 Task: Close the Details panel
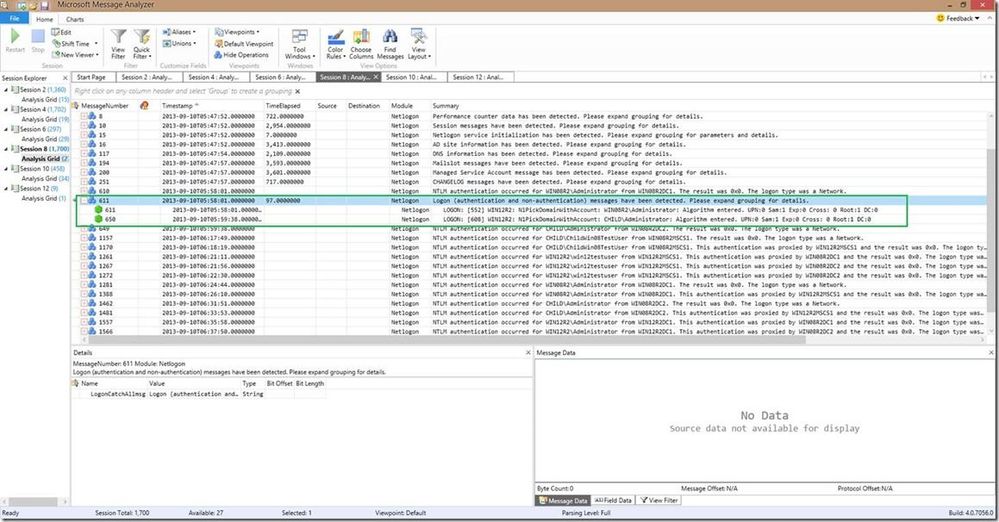coord(528,352)
